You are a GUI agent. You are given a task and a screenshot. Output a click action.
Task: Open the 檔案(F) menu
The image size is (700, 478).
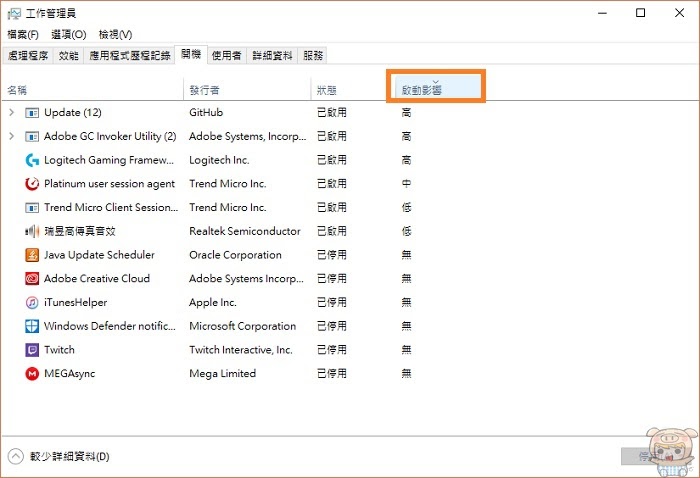[23, 34]
